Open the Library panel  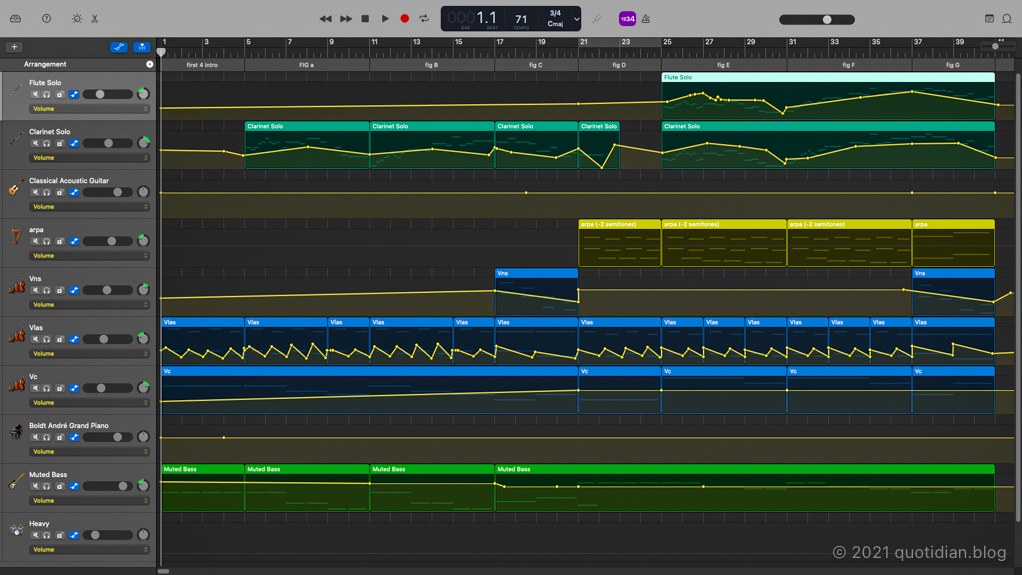[16, 19]
